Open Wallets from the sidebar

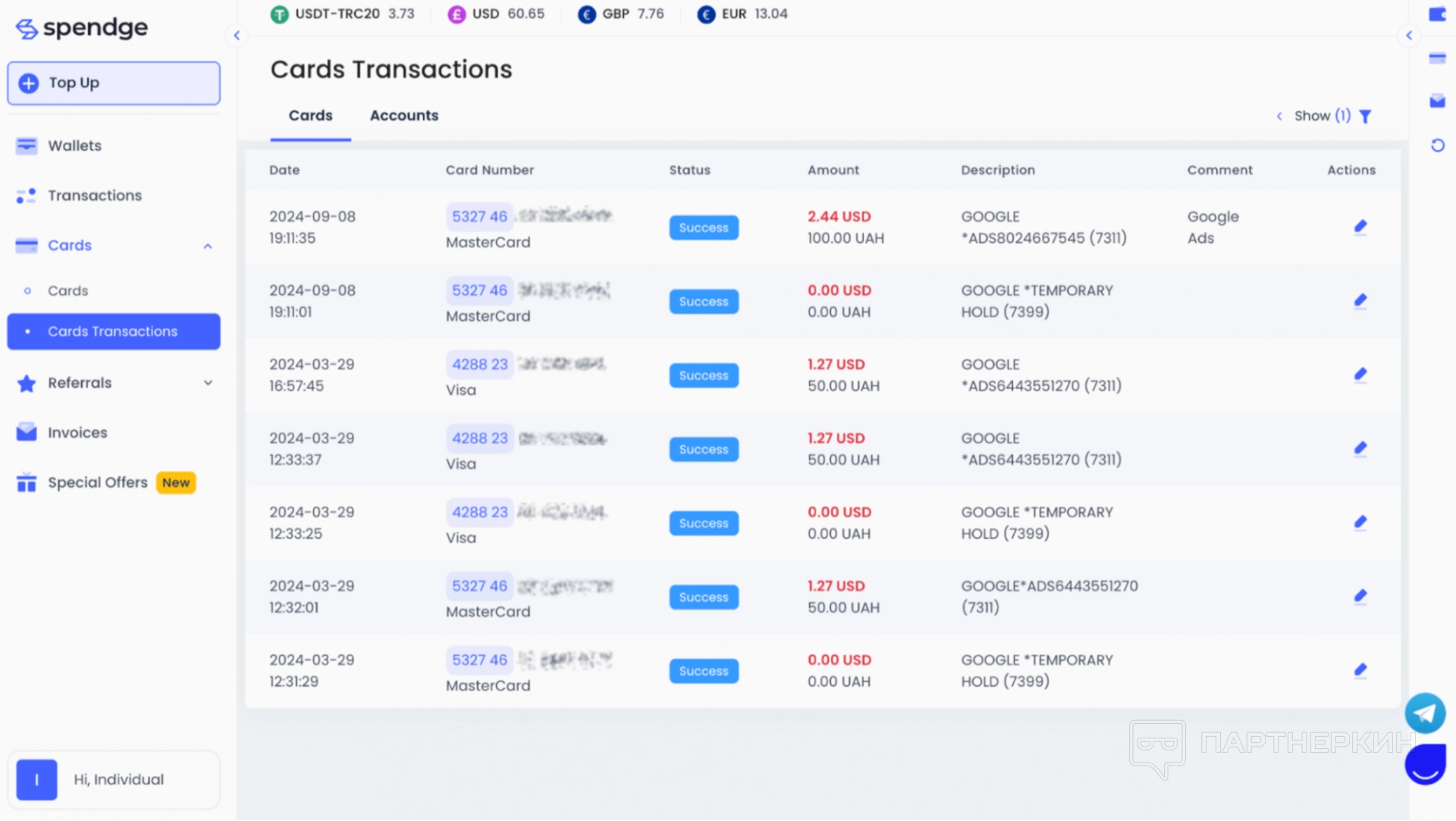point(74,146)
